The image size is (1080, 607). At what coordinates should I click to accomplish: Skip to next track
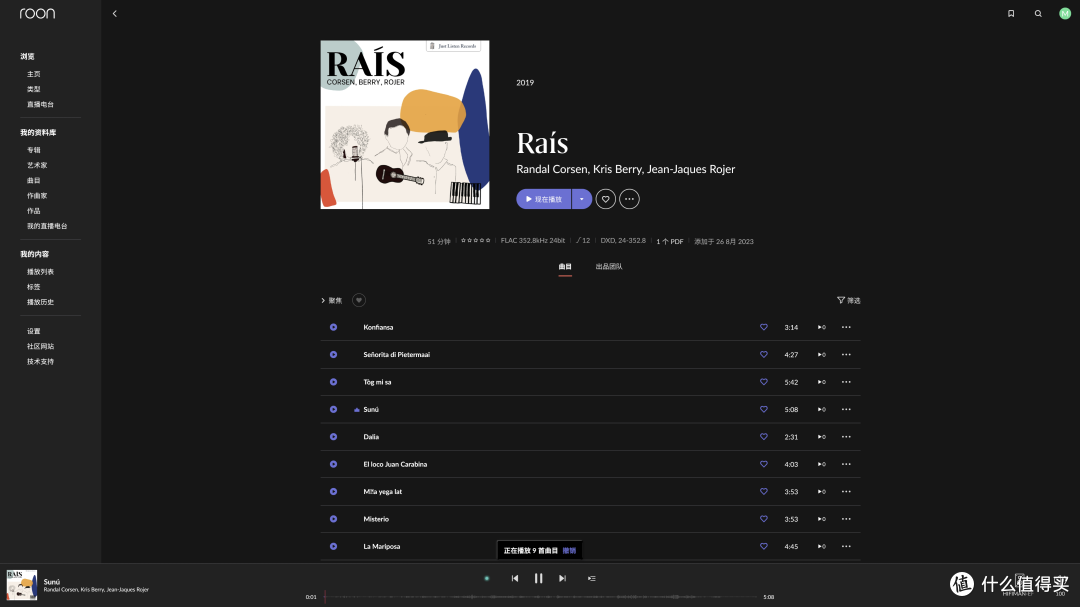tap(562, 579)
